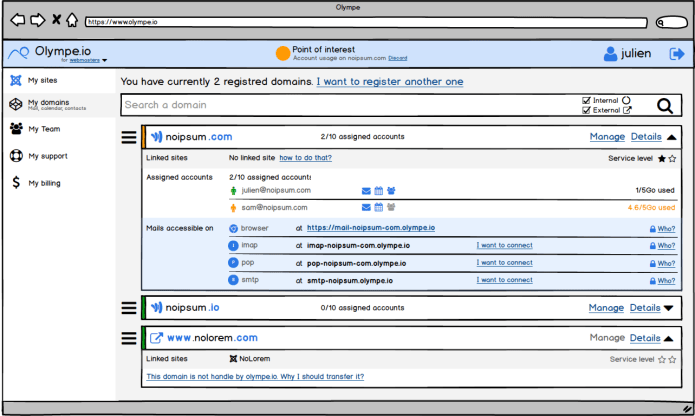This screenshot has width=695, height=416.
Task: Click 'Why I should transfer it?' link
Action: pyautogui.click(x=322, y=377)
